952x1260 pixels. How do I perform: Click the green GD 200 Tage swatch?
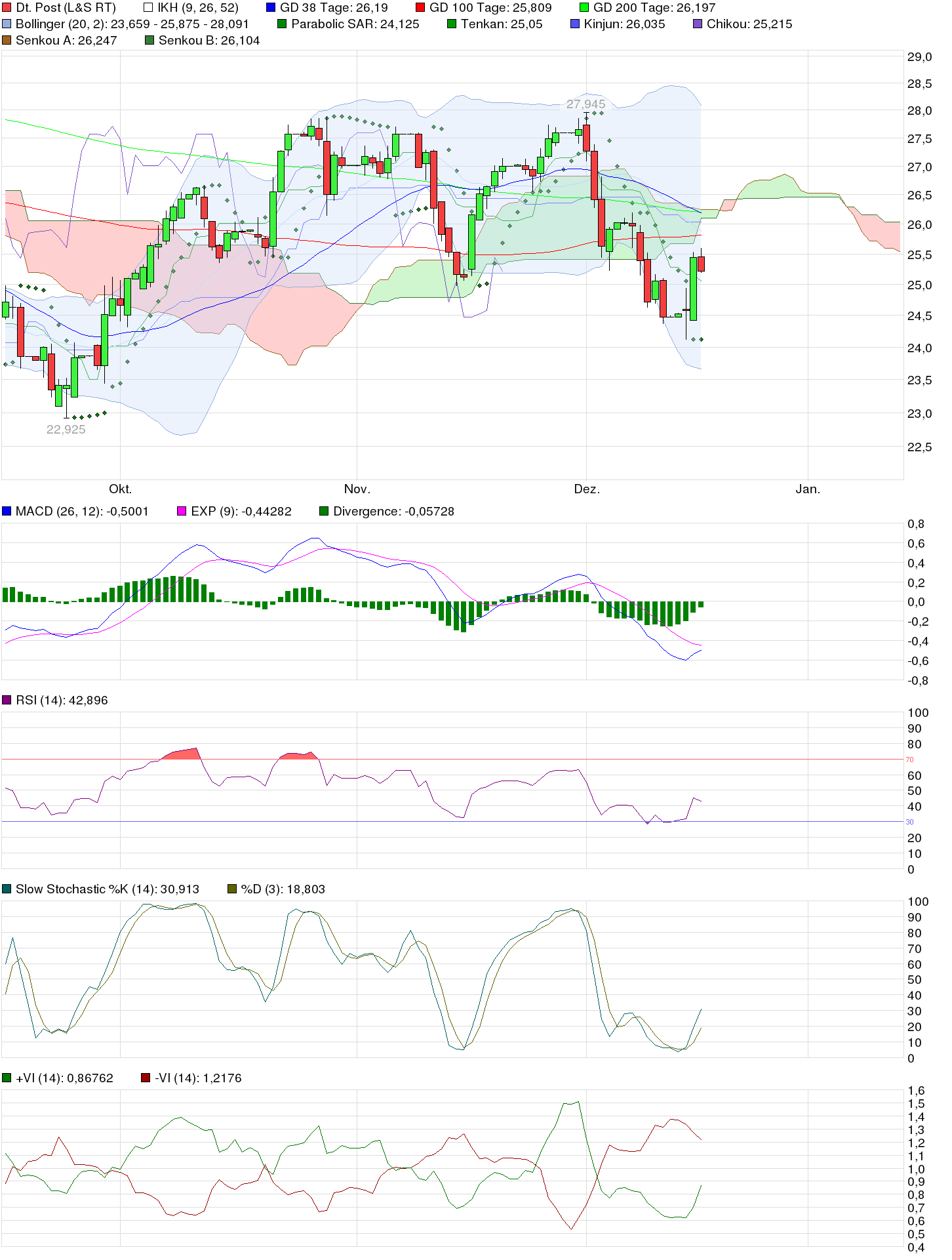[584, 8]
